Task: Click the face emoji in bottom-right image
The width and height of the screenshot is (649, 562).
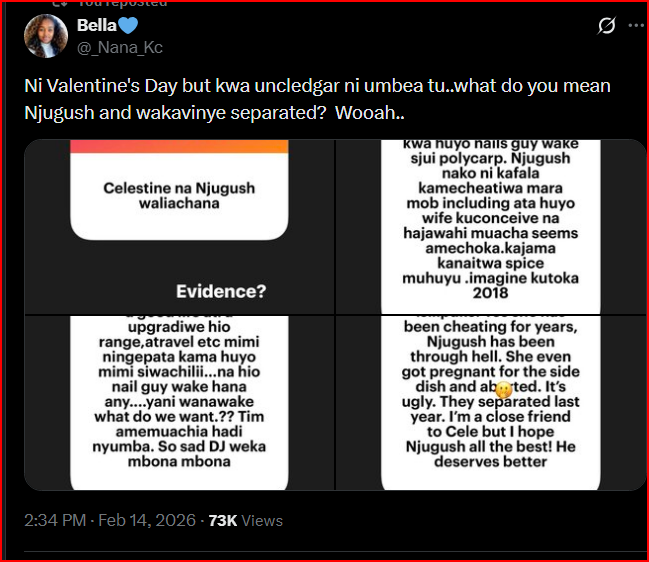Action: tap(504, 390)
